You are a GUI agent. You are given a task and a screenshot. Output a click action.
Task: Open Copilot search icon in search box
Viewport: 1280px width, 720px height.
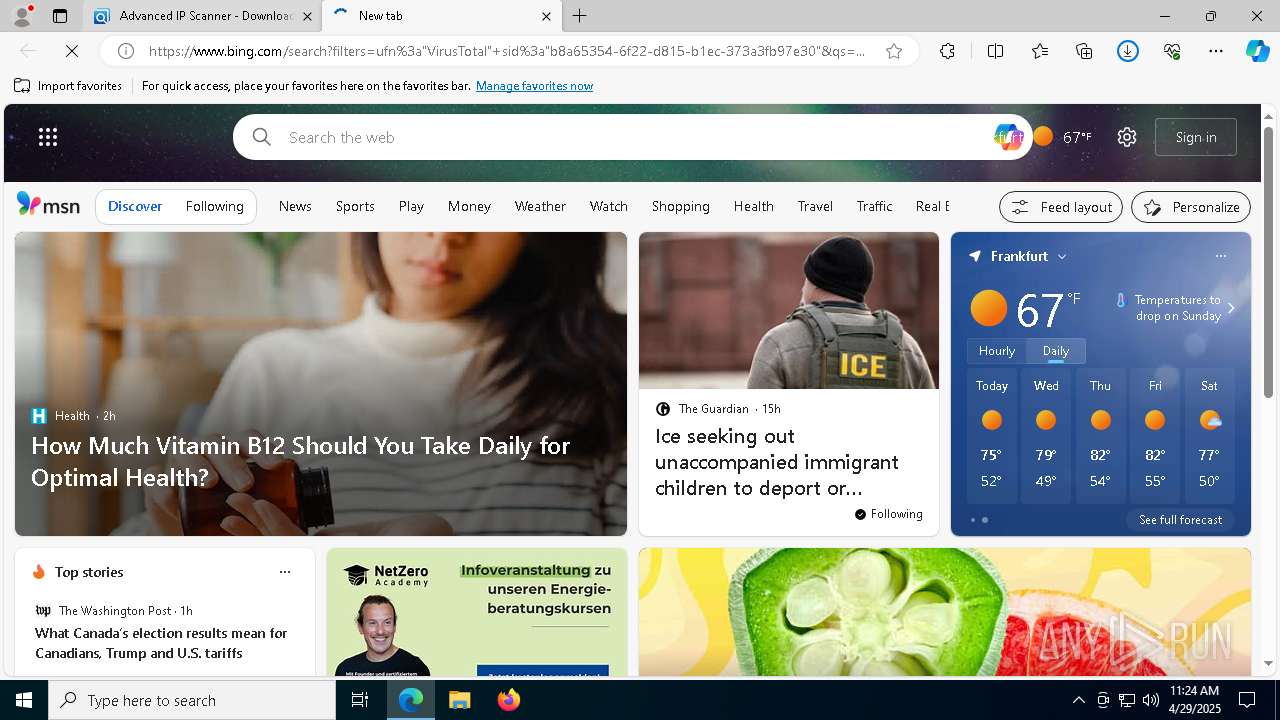click(1008, 137)
